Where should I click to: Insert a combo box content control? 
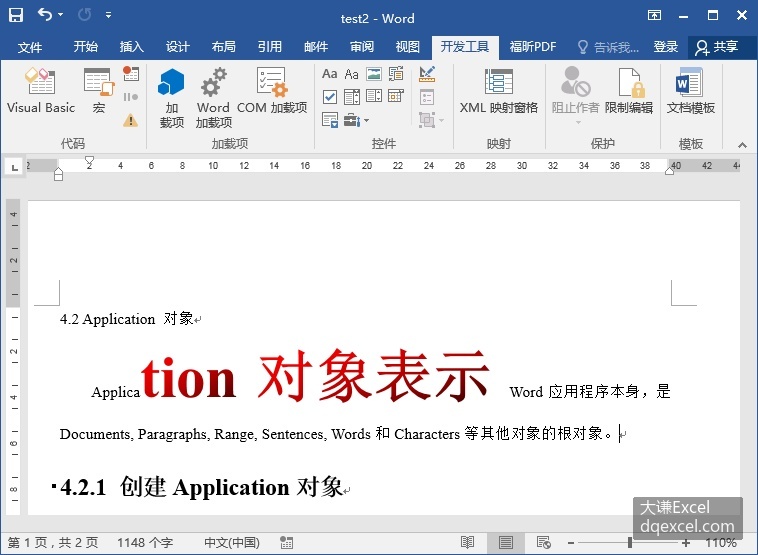tap(351, 97)
